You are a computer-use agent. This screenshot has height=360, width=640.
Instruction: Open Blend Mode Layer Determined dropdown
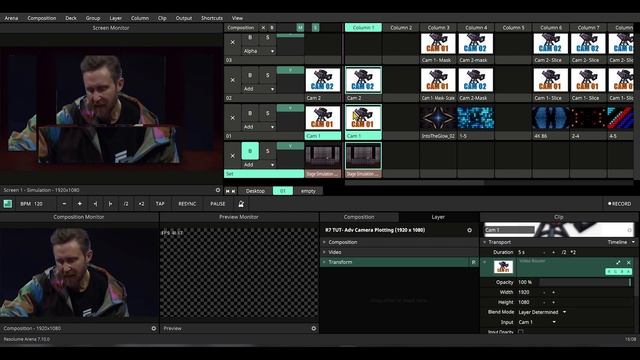pyautogui.click(x=542, y=312)
